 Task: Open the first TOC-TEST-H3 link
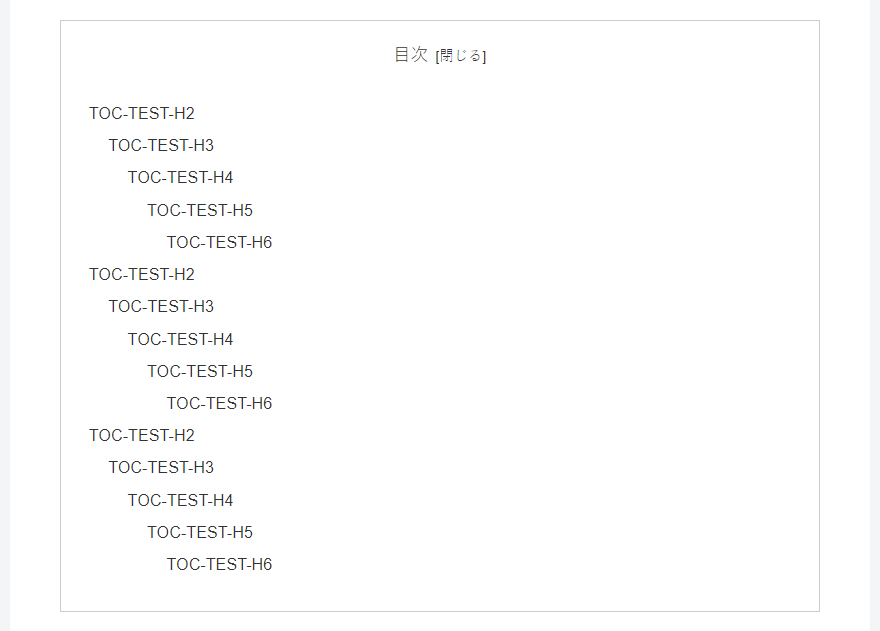pyautogui.click(x=161, y=145)
